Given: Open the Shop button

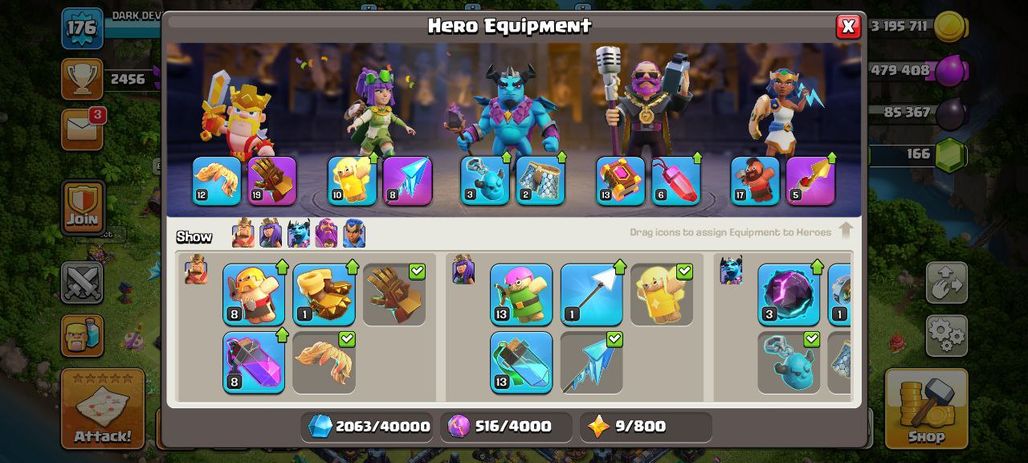Looking at the screenshot, I should pos(926,409).
